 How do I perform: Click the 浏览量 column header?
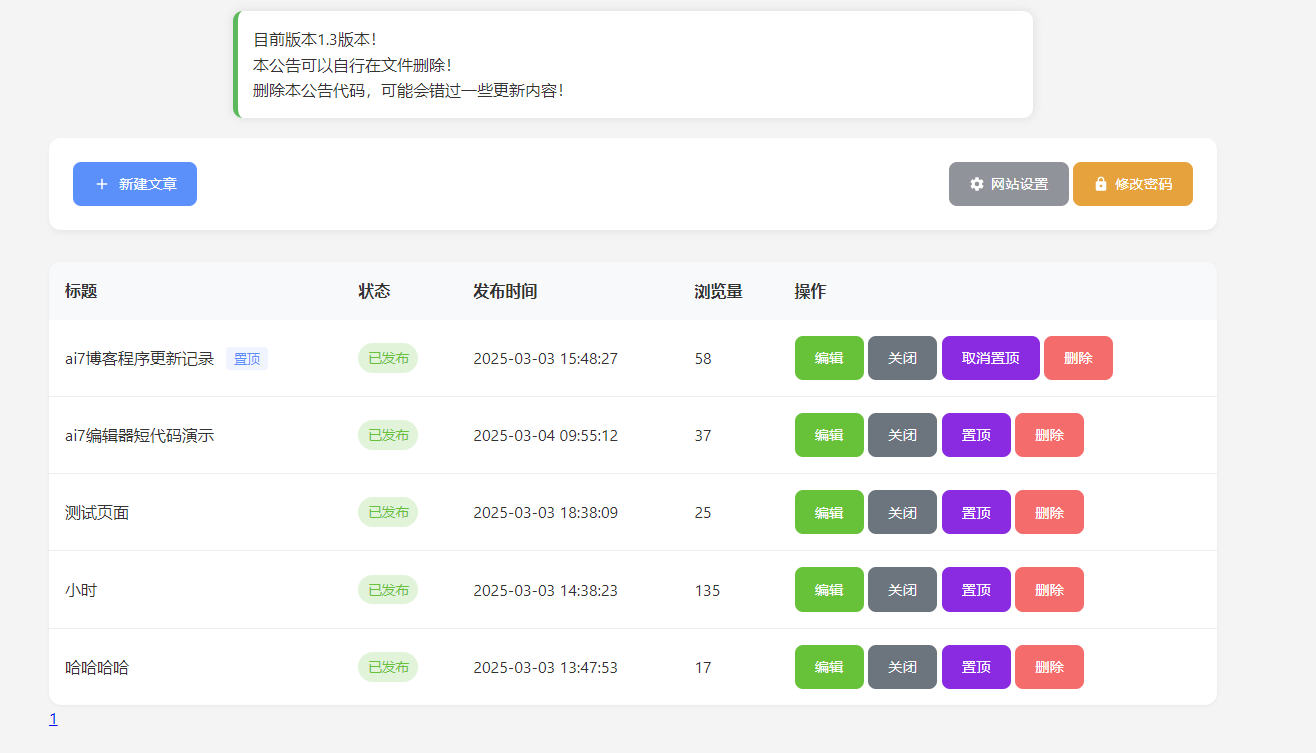pos(718,291)
